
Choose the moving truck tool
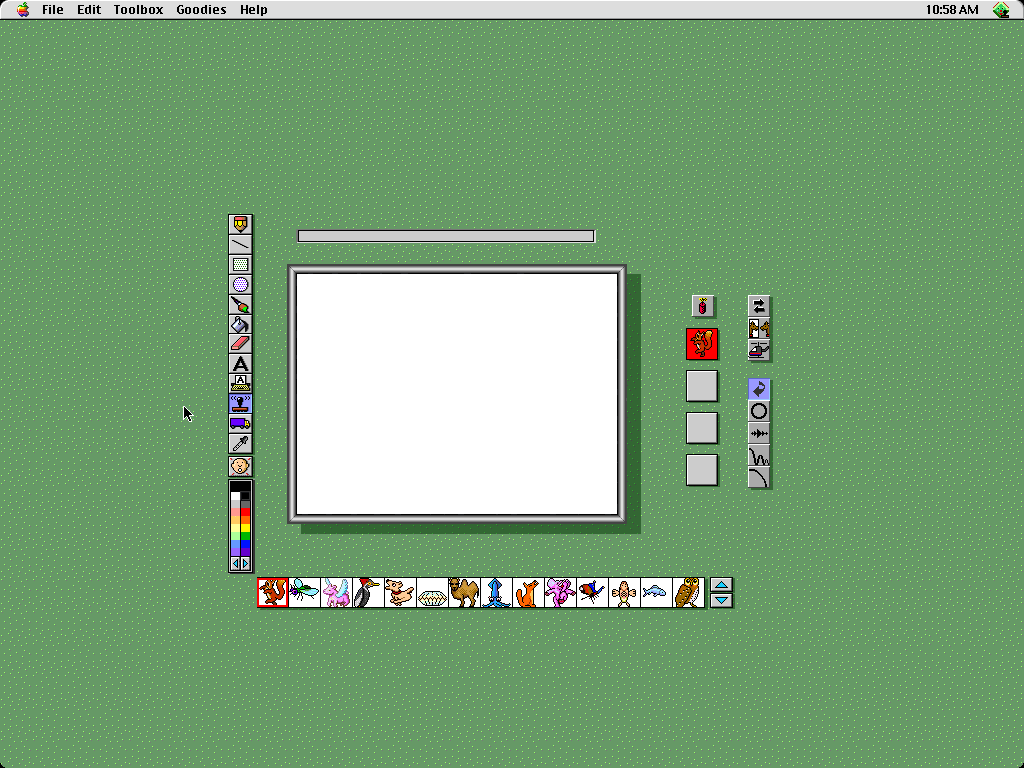pos(240,424)
